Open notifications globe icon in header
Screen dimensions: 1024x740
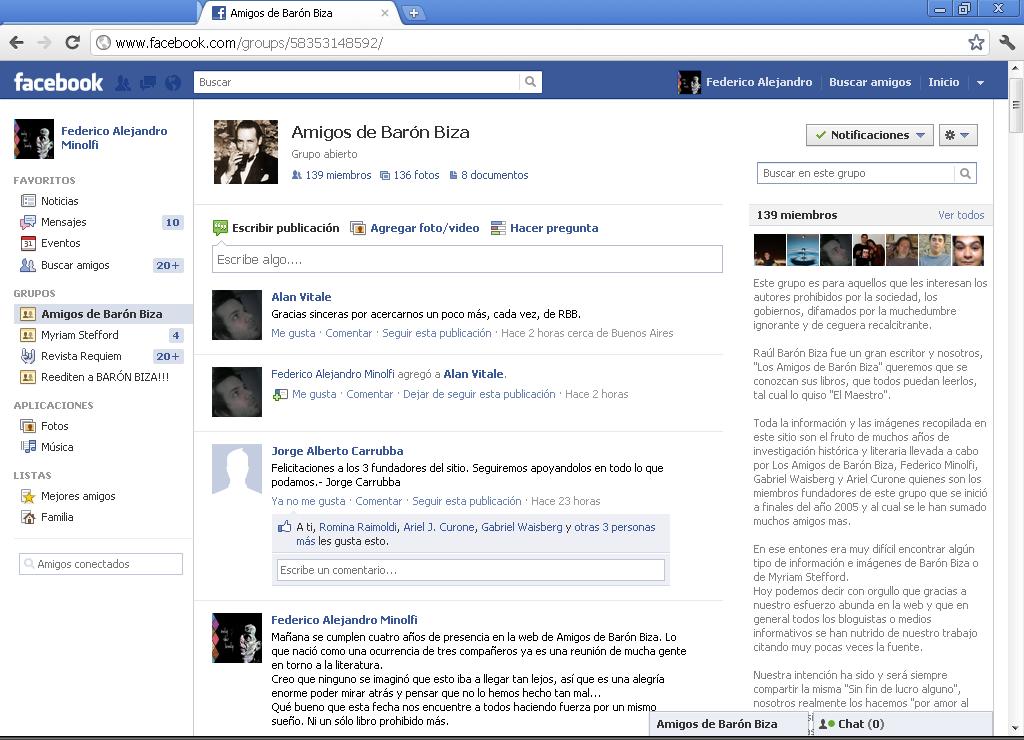pyautogui.click(x=173, y=82)
